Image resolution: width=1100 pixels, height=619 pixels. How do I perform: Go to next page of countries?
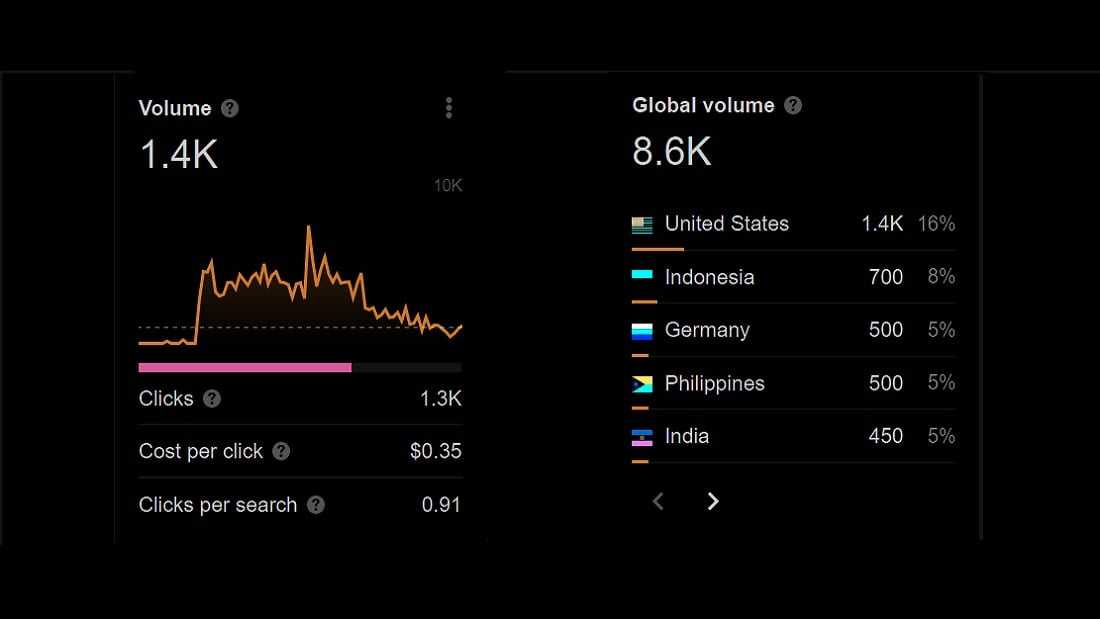[713, 501]
